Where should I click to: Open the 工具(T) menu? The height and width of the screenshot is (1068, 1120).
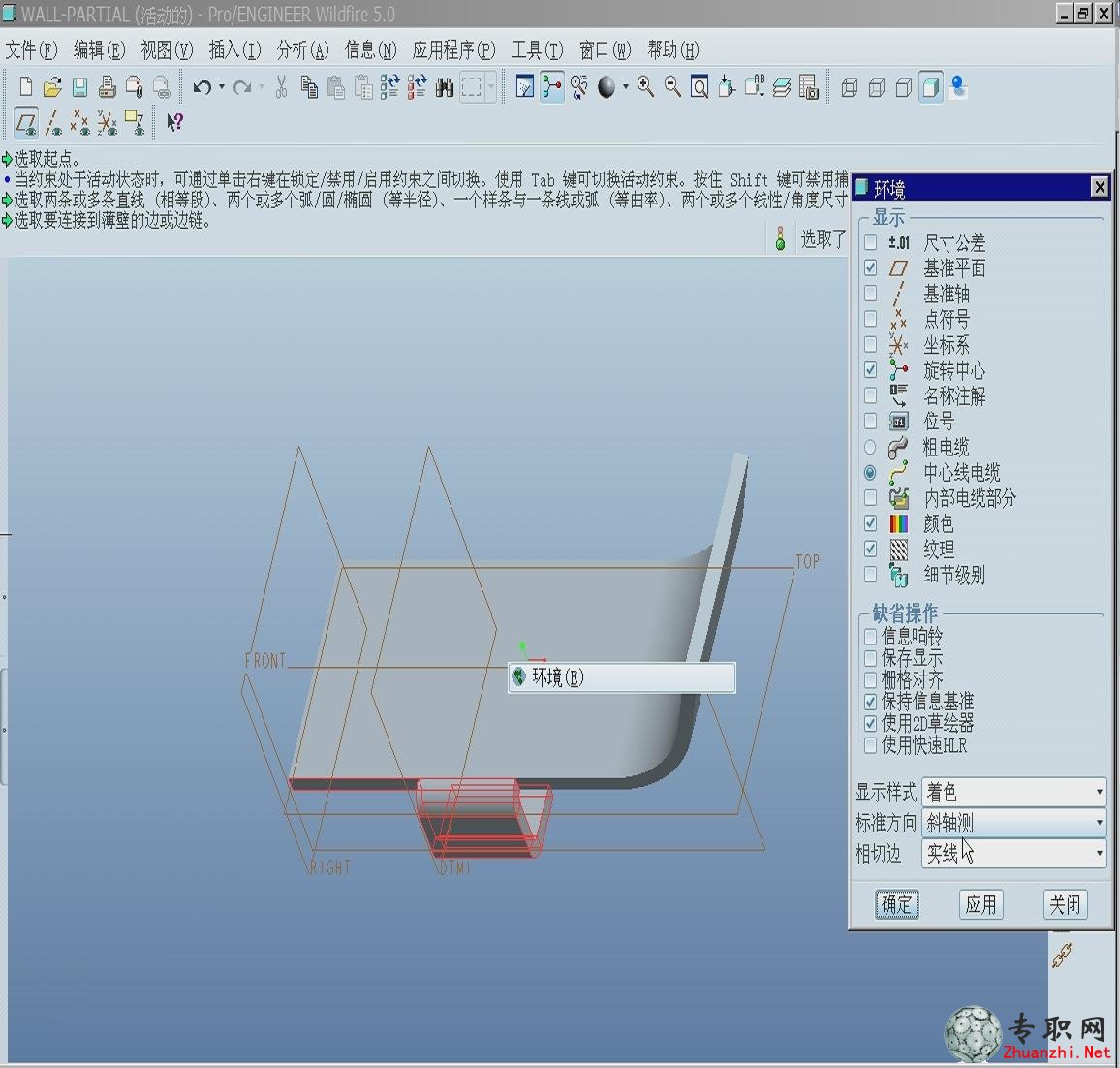[537, 50]
